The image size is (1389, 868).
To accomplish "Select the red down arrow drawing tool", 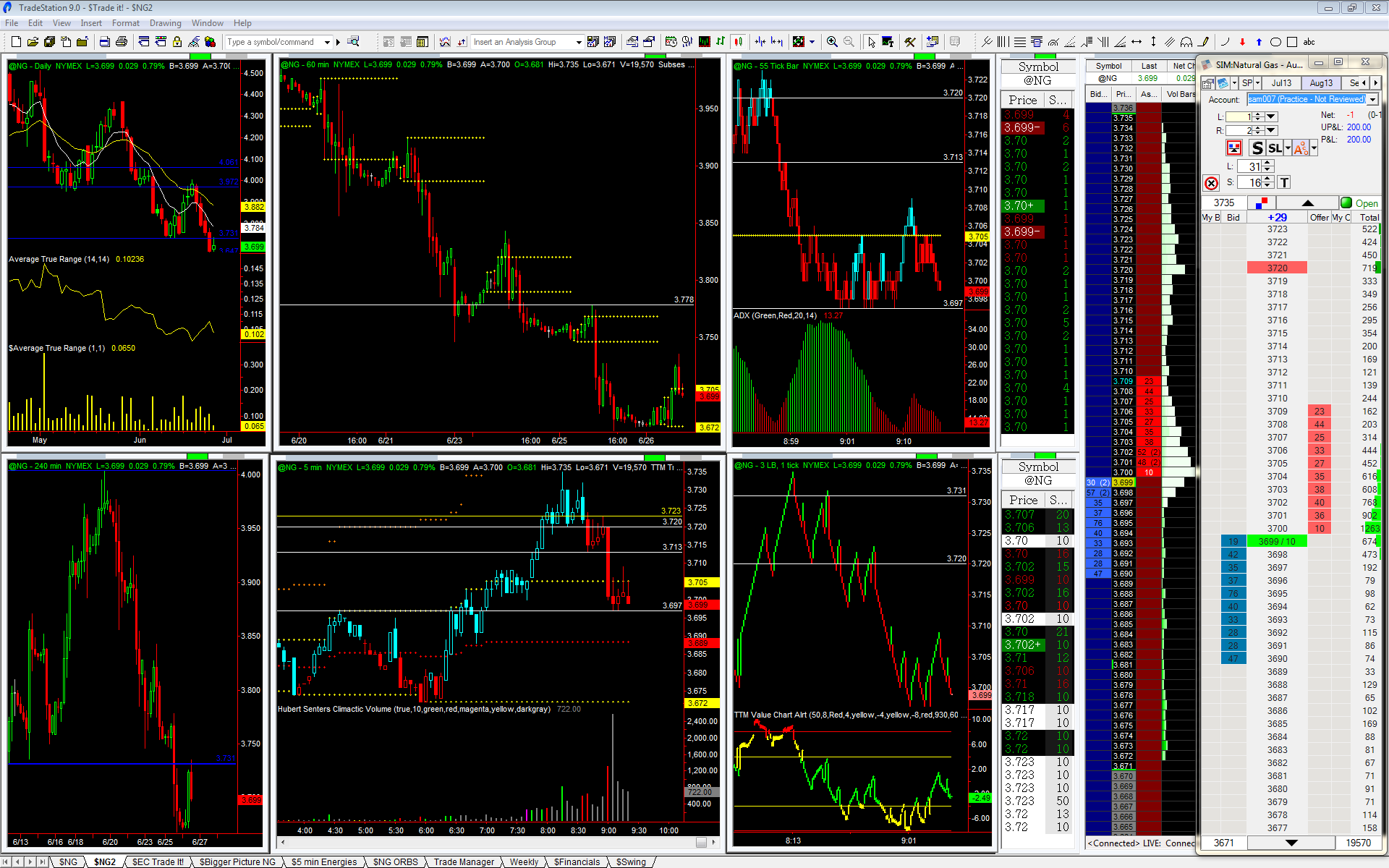I will point(1242,42).
